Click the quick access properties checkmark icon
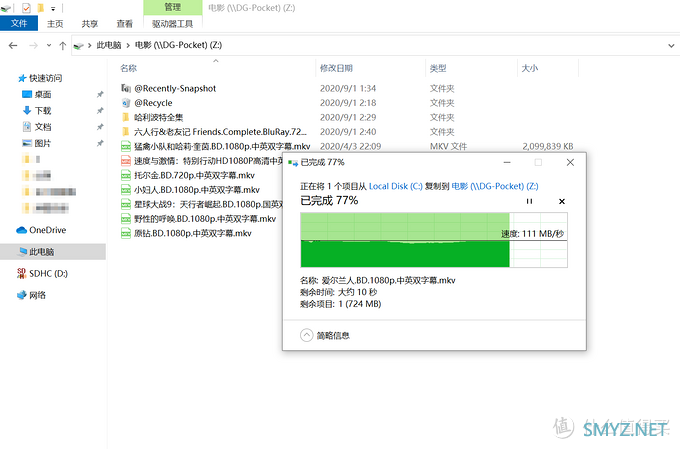The height and width of the screenshot is (449, 680). tap(26, 8)
